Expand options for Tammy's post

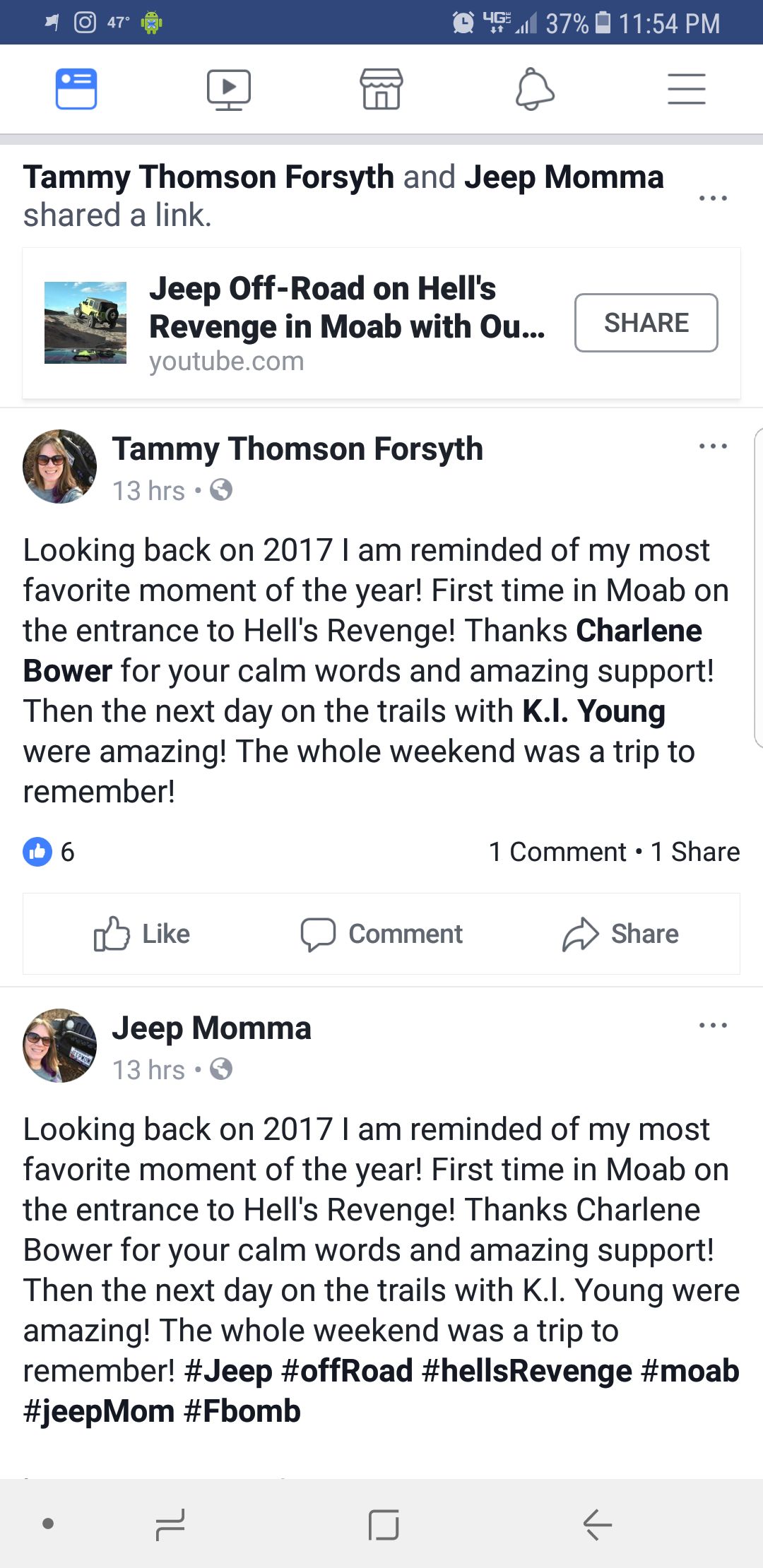(712, 446)
